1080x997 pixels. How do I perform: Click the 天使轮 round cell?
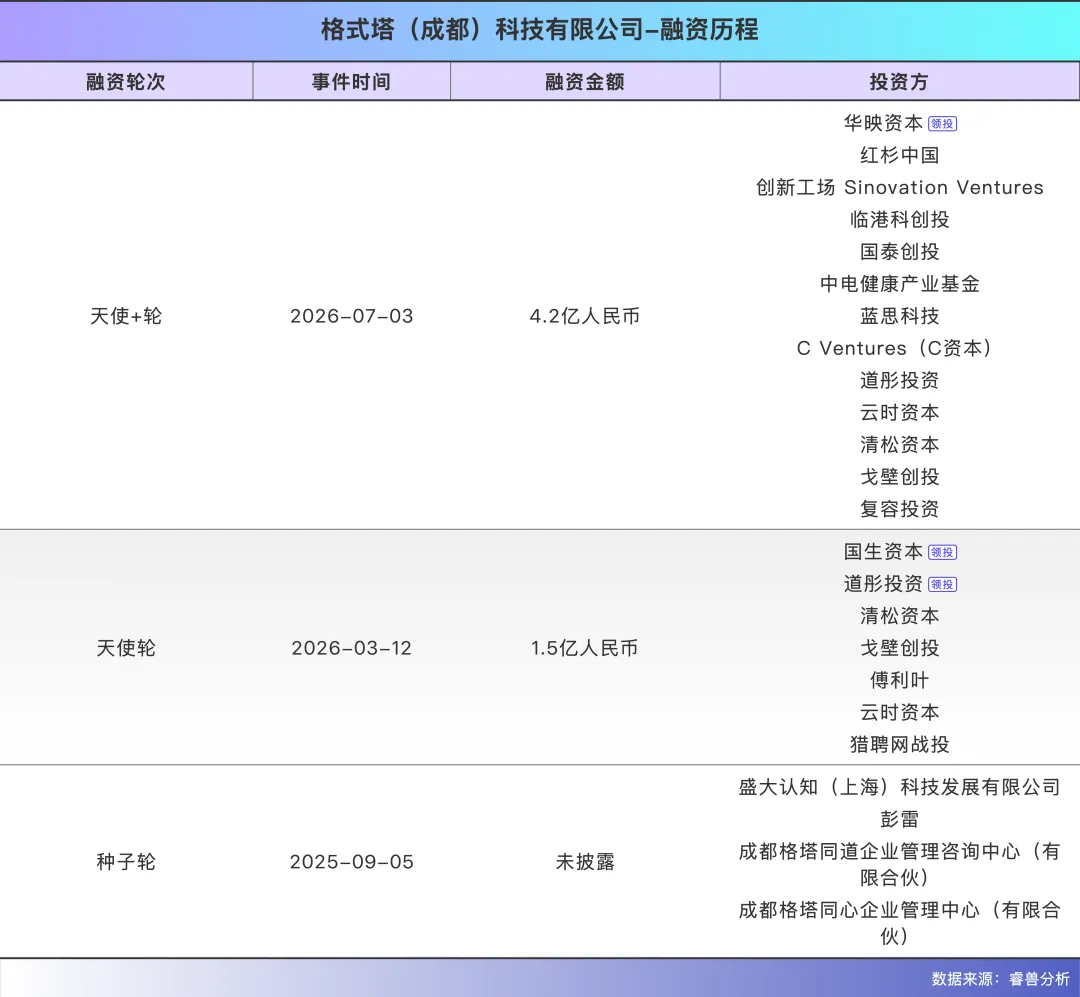126,648
